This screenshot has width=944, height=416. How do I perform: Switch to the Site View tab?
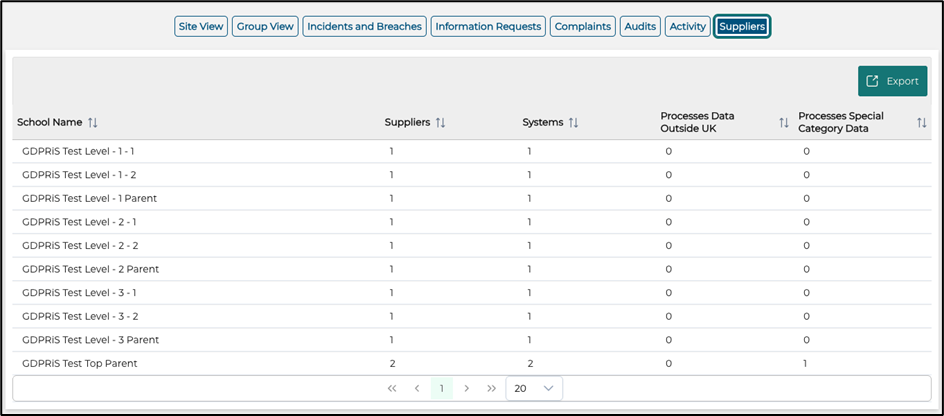(x=200, y=27)
